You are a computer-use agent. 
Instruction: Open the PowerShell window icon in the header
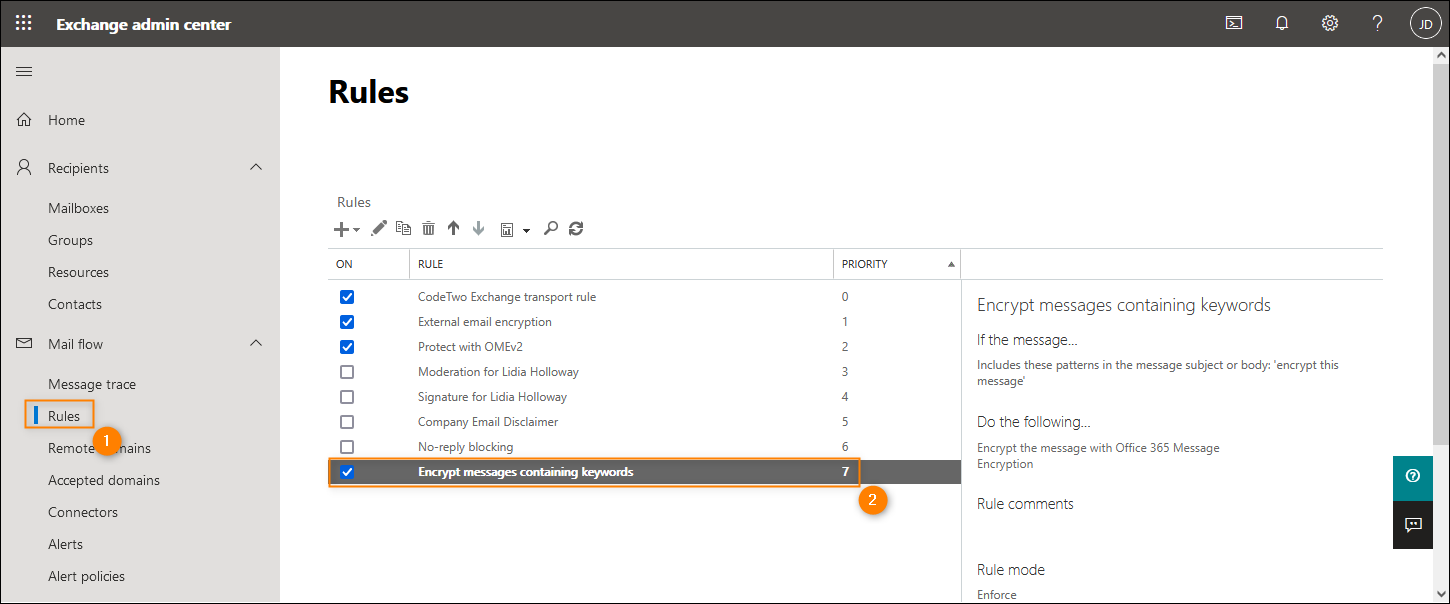pos(1233,22)
